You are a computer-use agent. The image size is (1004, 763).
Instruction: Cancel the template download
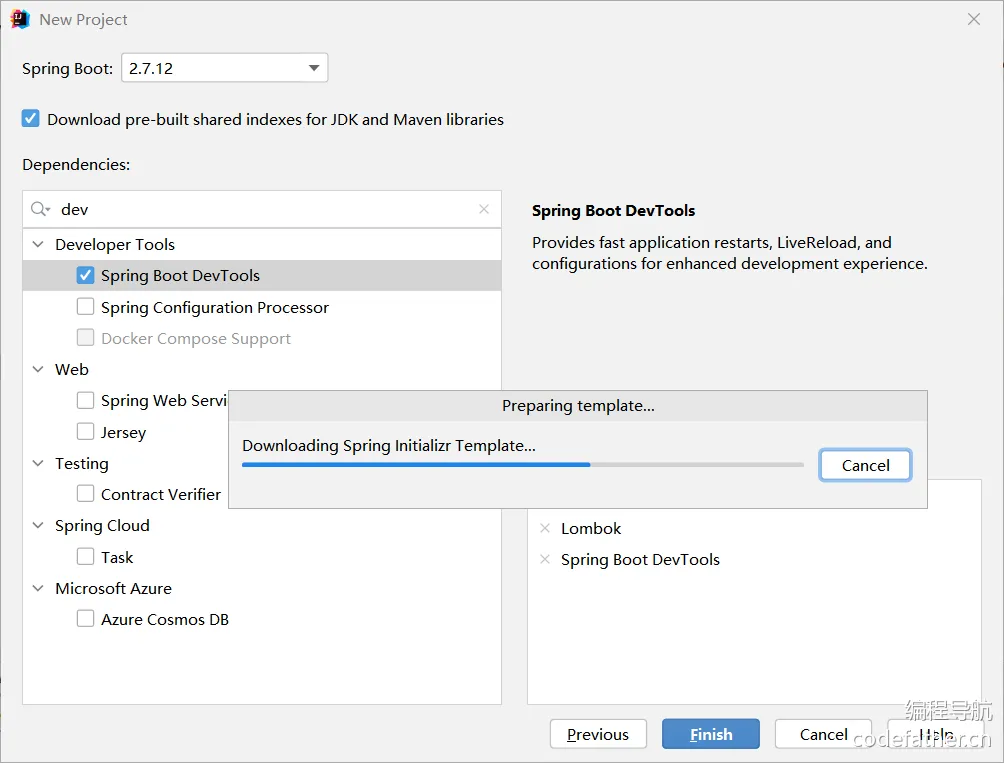[865, 465]
